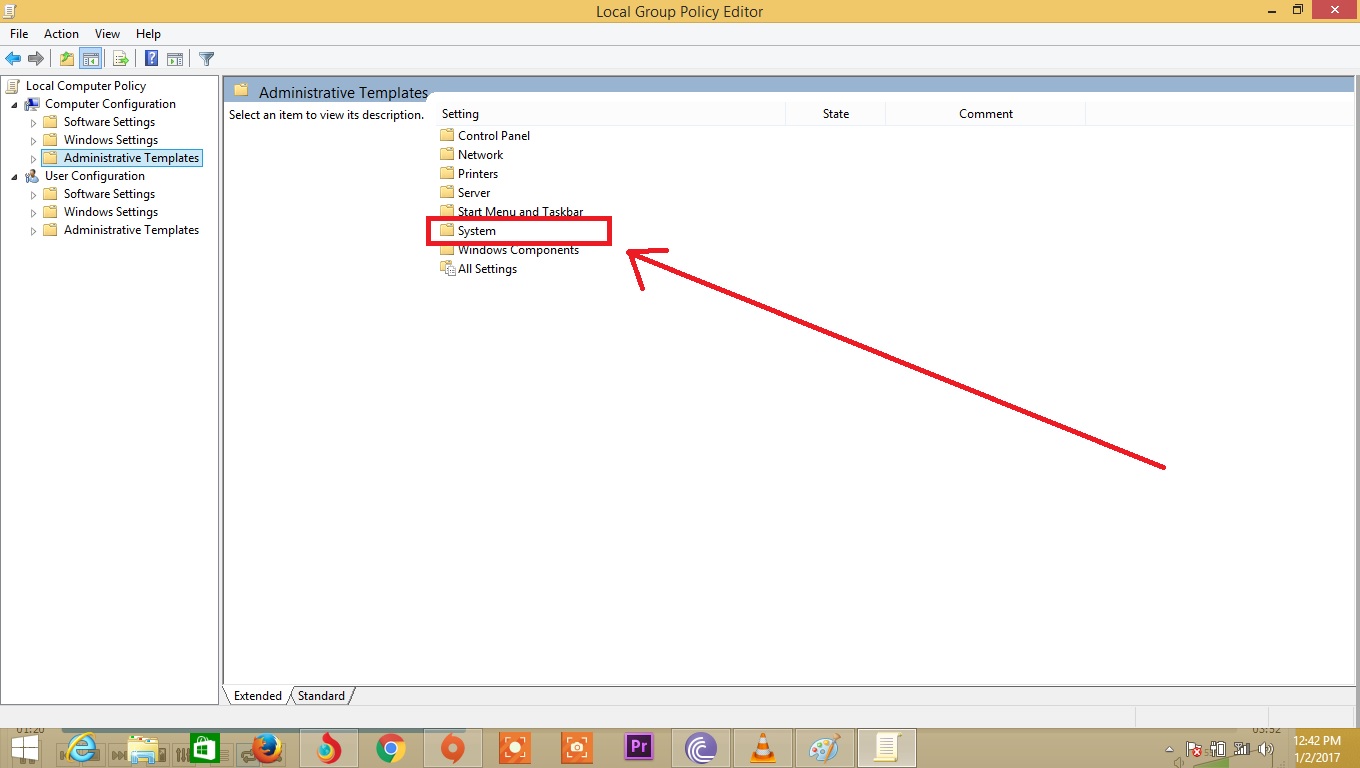Click the up one level folder icon
This screenshot has width=1360, height=768.
pyautogui.click(x=66, y=58)
